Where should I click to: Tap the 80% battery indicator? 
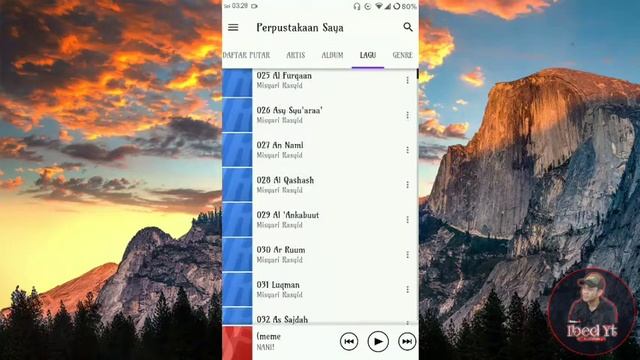(409, 7)
